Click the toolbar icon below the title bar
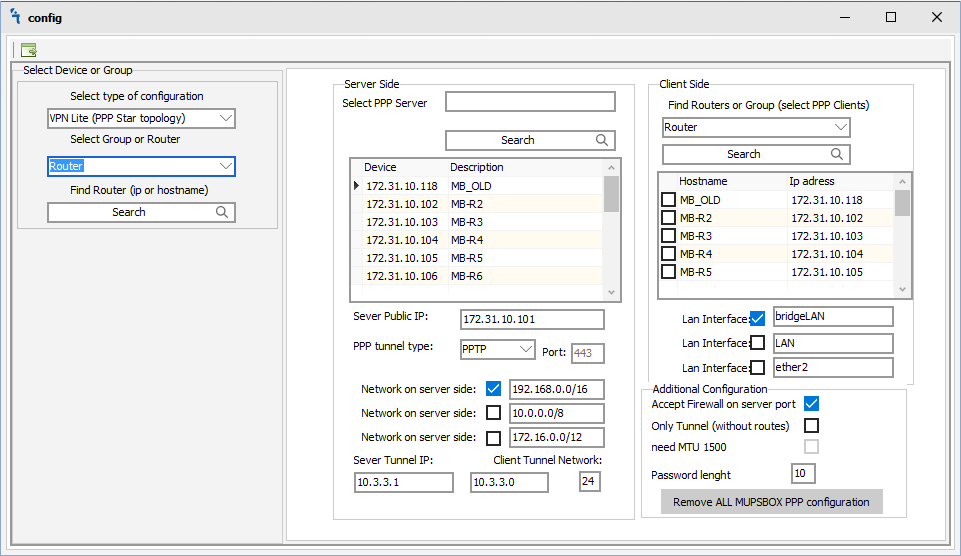 tap(28, 49)
